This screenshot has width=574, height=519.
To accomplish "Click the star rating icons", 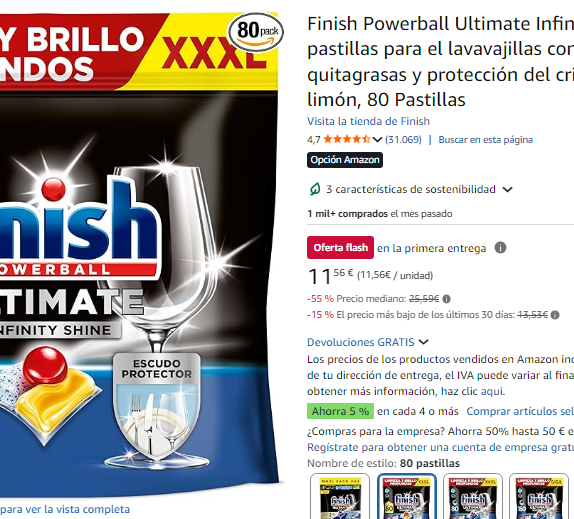I will coord(347,139).
